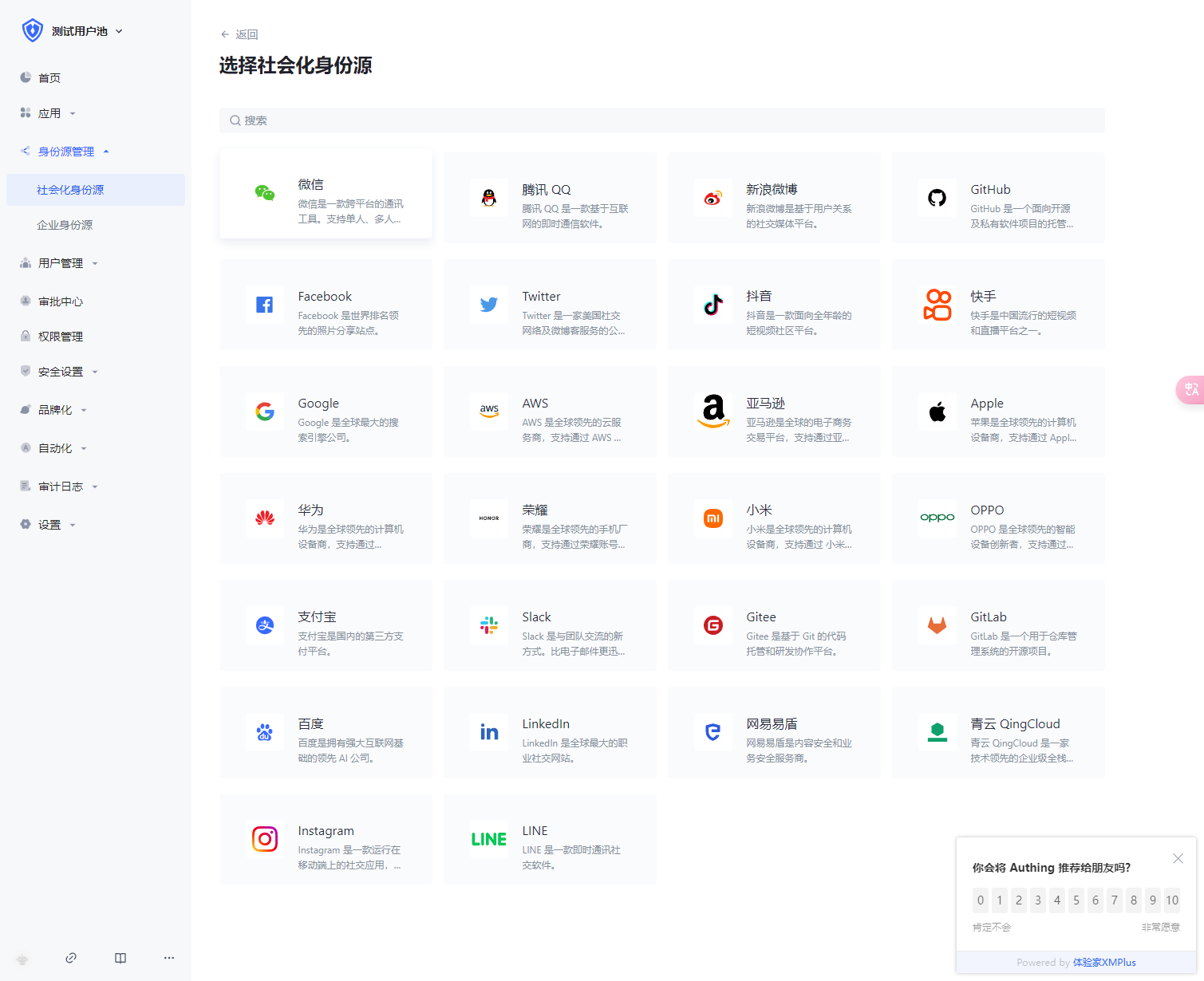The image size is (1204, 981).
Task: Click the floating translate icon at right edge
Action: coord(1190,389)
